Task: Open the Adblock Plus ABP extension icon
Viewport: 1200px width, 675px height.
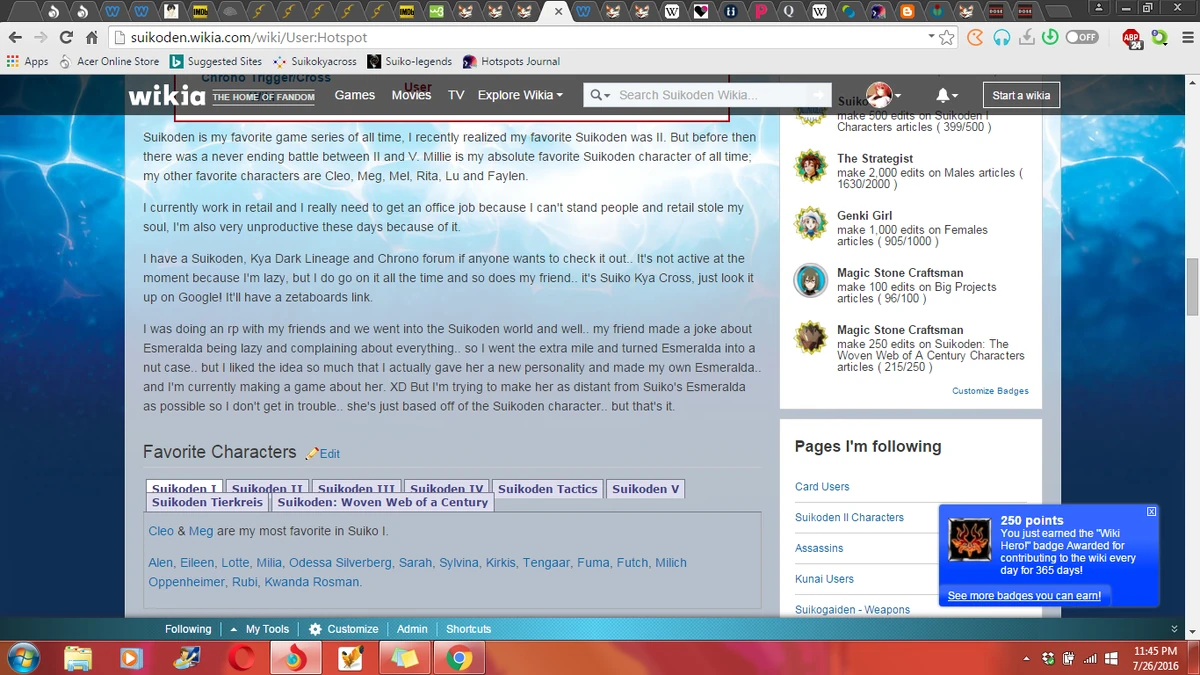Action: [1132, 38]
